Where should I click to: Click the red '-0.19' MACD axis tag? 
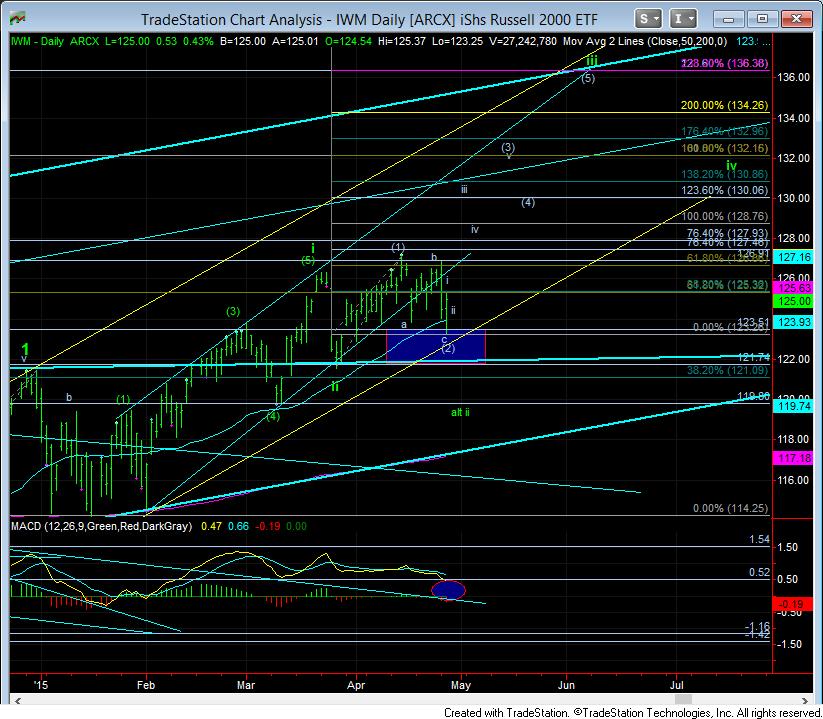[x=794, y=605]
